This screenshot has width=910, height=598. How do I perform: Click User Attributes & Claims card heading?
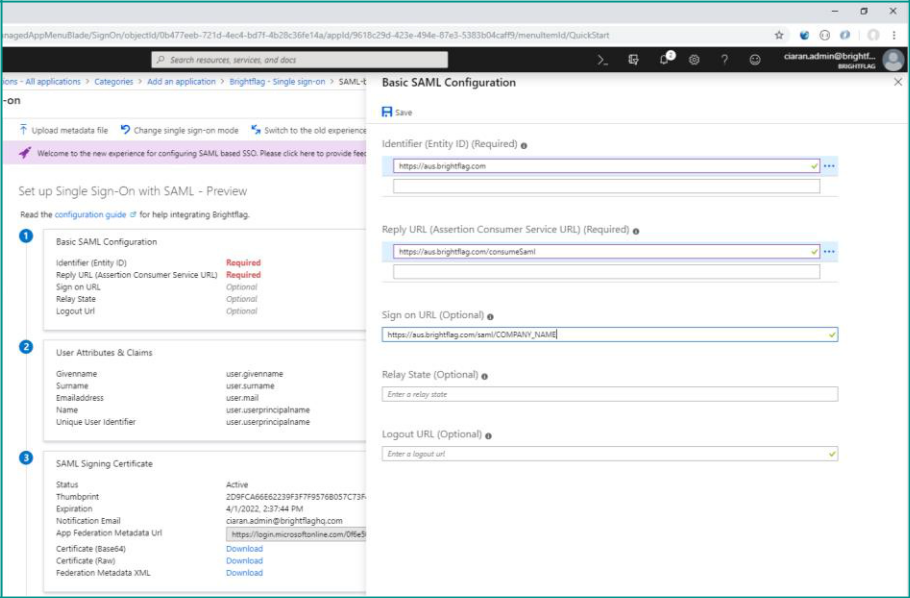[104, 352]
